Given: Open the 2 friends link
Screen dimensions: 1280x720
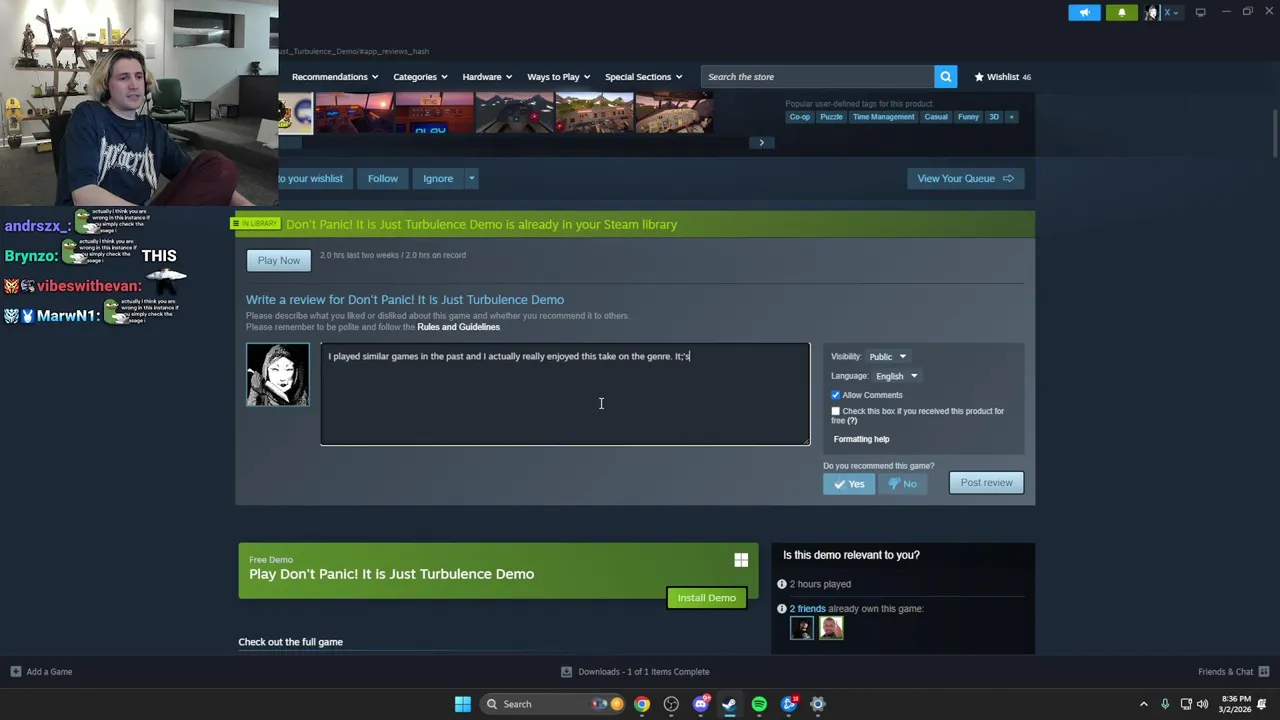Looking at the screenshot, I should [808, 609].
